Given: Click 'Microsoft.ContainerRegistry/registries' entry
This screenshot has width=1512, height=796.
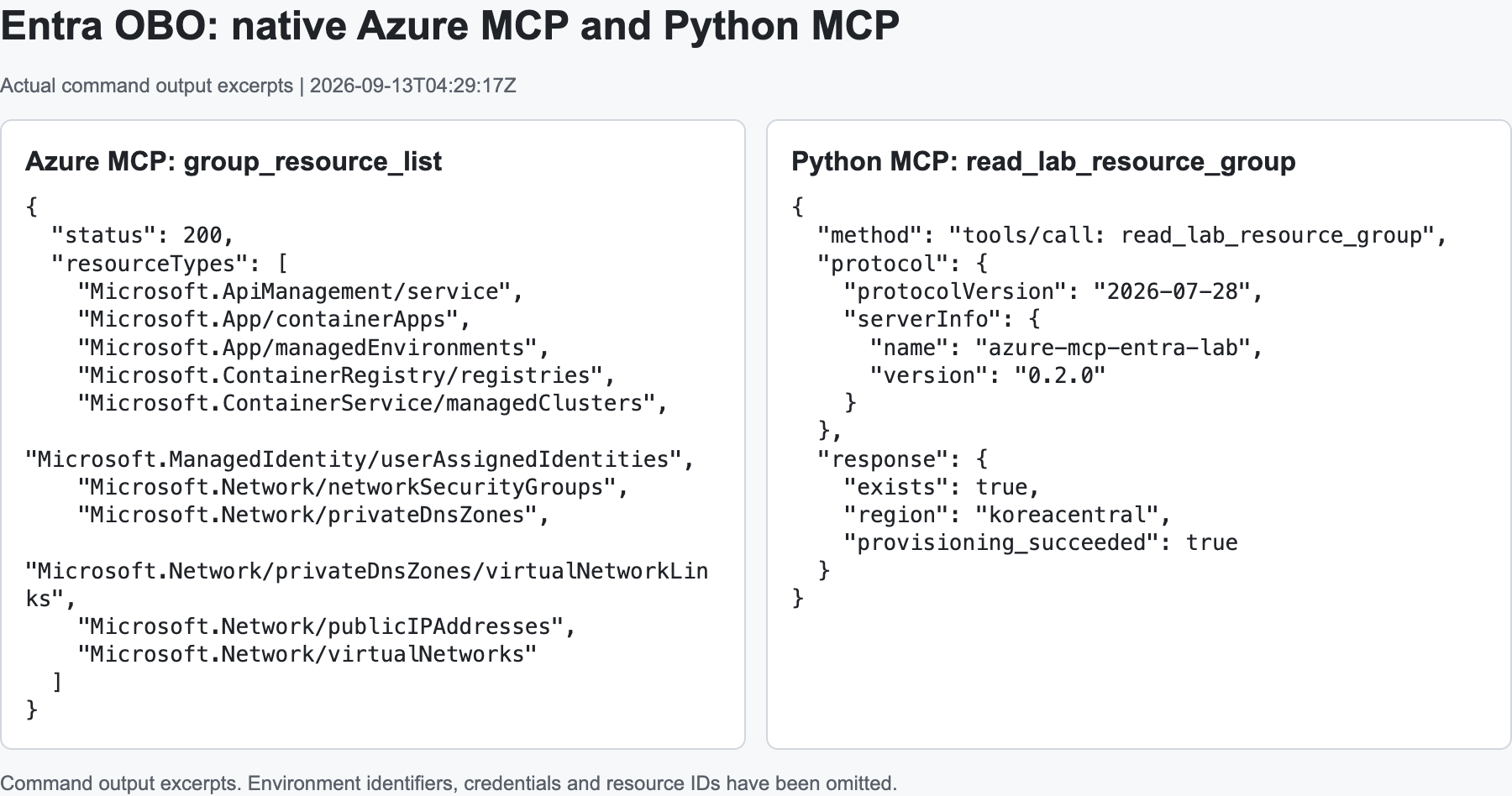Looking at the screenshot, I should point(347,375).
